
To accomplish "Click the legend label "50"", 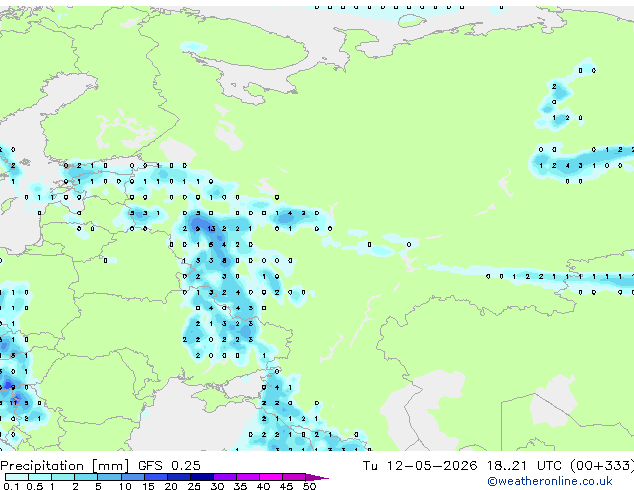I will (309, 486).
